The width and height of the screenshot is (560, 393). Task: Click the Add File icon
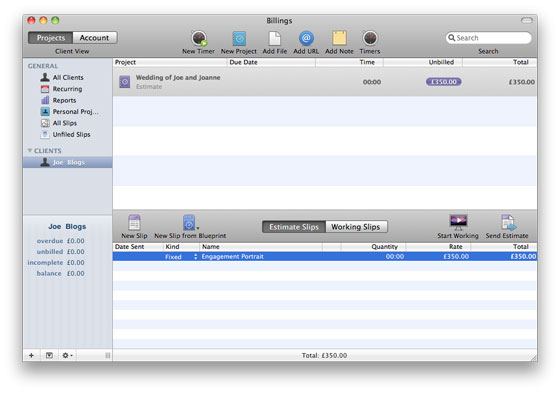[x=274, y=39]
